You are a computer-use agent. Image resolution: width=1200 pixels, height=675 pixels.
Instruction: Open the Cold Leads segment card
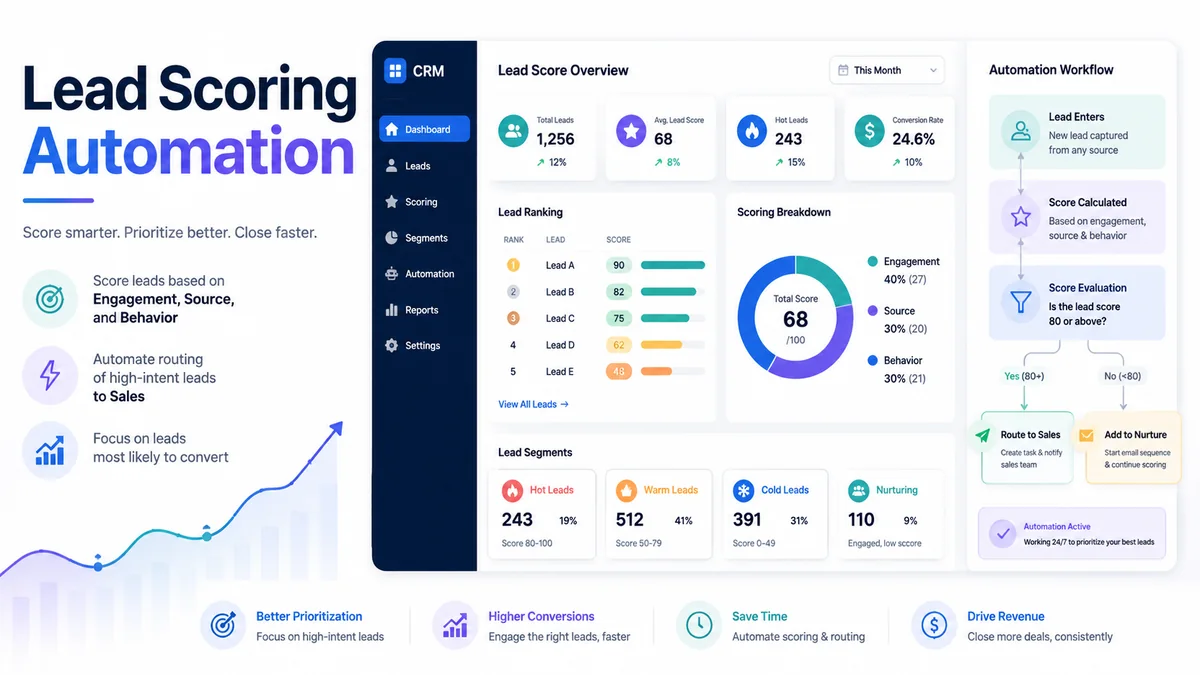775,514
